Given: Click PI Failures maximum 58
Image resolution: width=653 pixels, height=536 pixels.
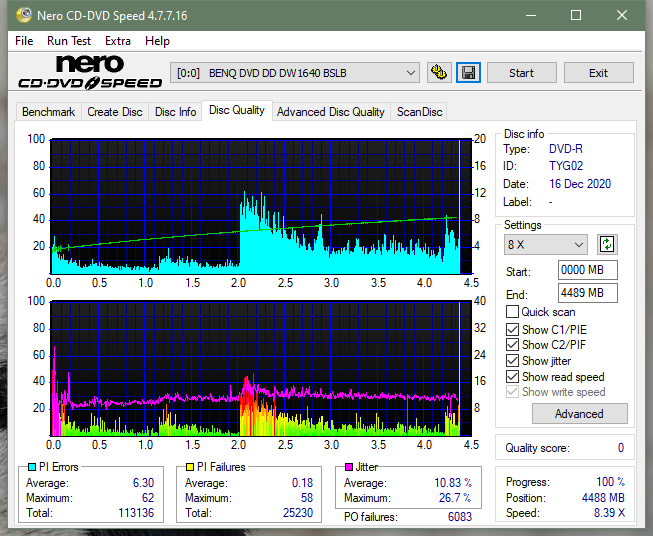Looking at the screenshot, I should [x=307, y=498].
